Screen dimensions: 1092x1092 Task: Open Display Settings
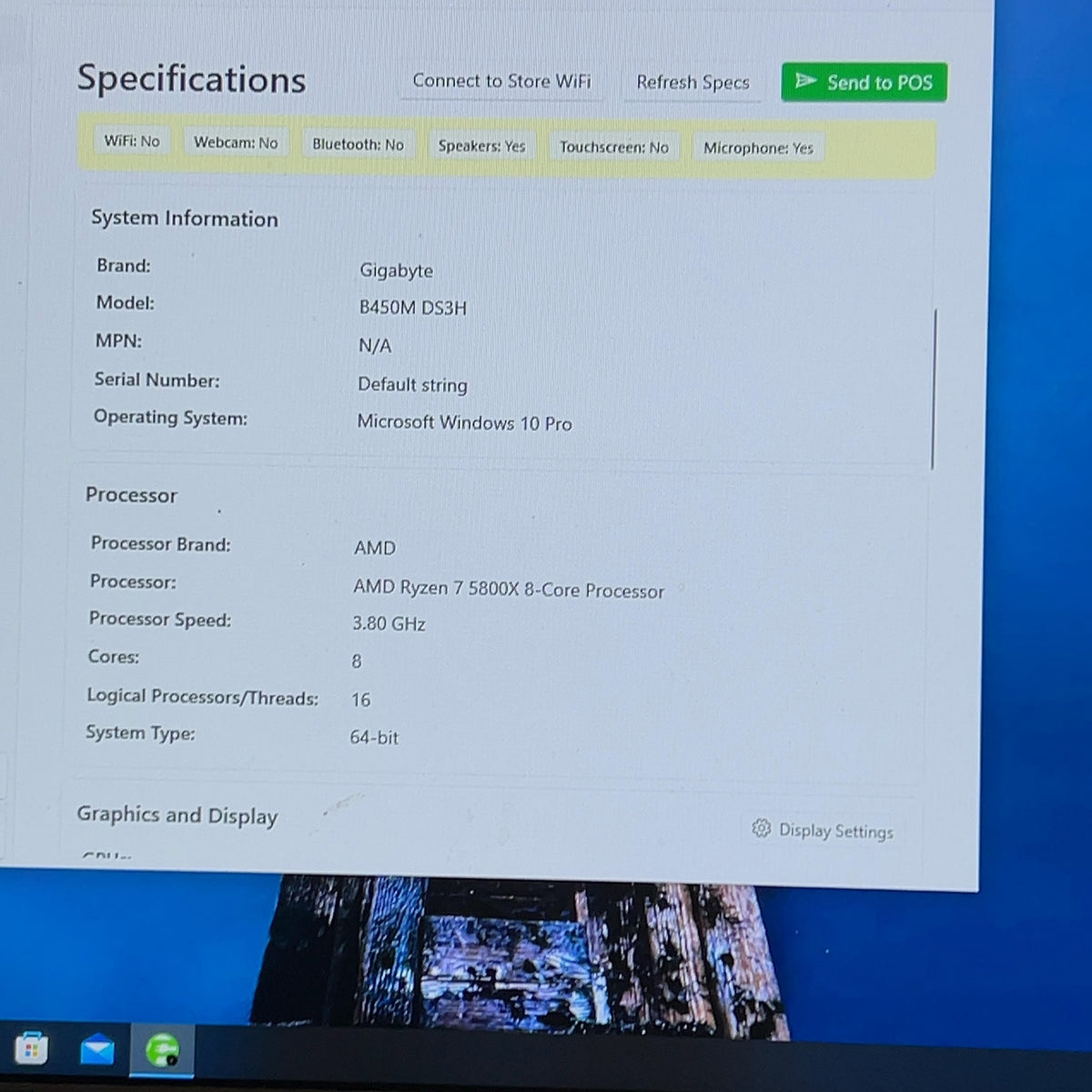click(x=824, y=830)
